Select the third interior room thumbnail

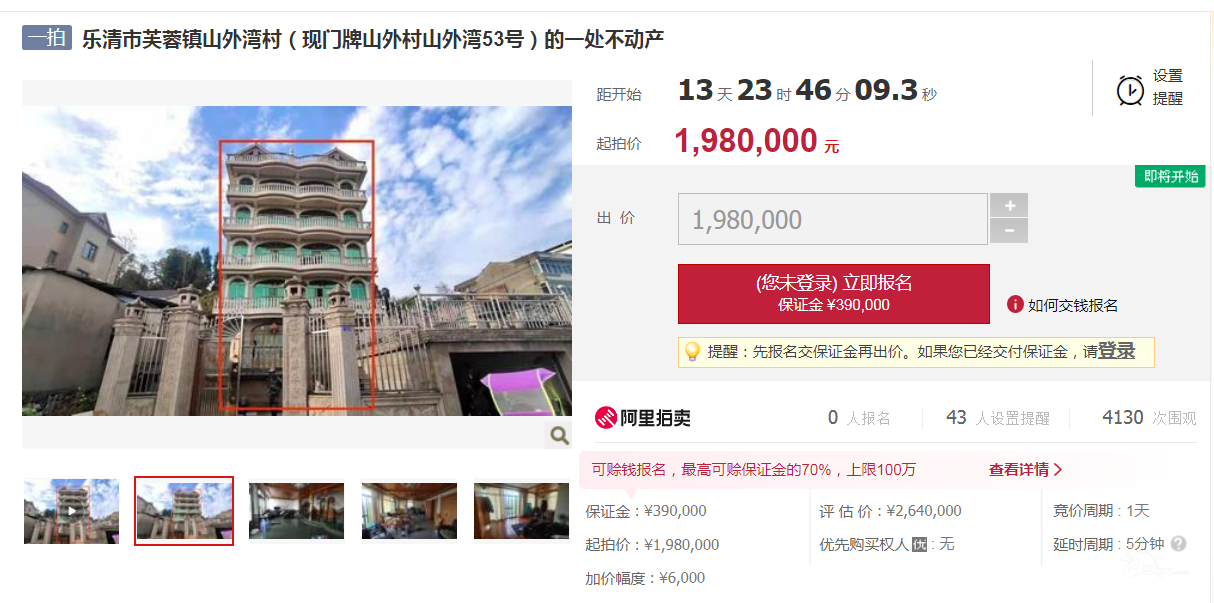click(296, 511)
